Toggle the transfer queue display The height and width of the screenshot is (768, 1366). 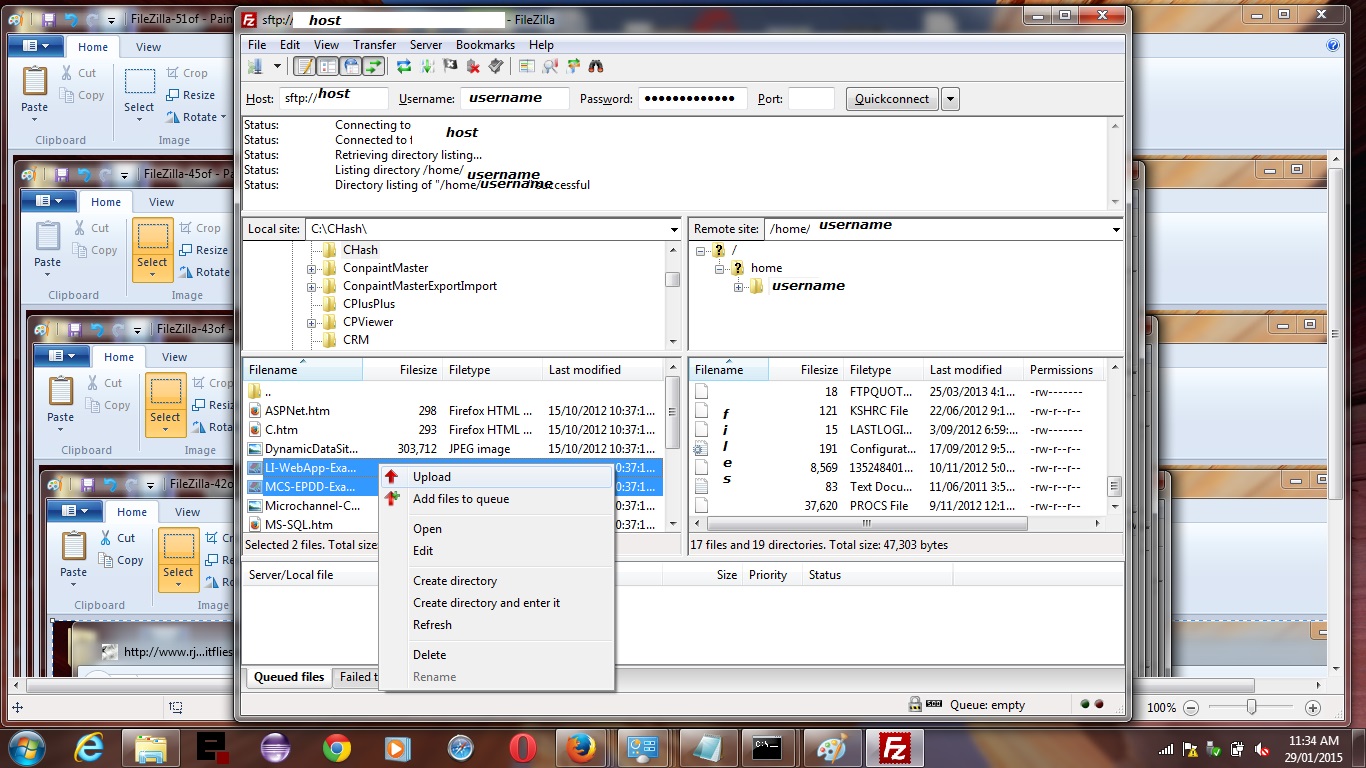373,66
